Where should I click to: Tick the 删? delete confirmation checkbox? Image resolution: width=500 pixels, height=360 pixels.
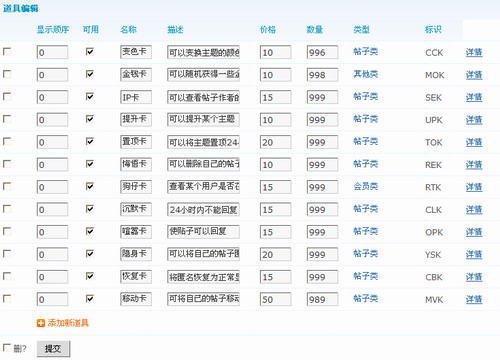(7, 348)
